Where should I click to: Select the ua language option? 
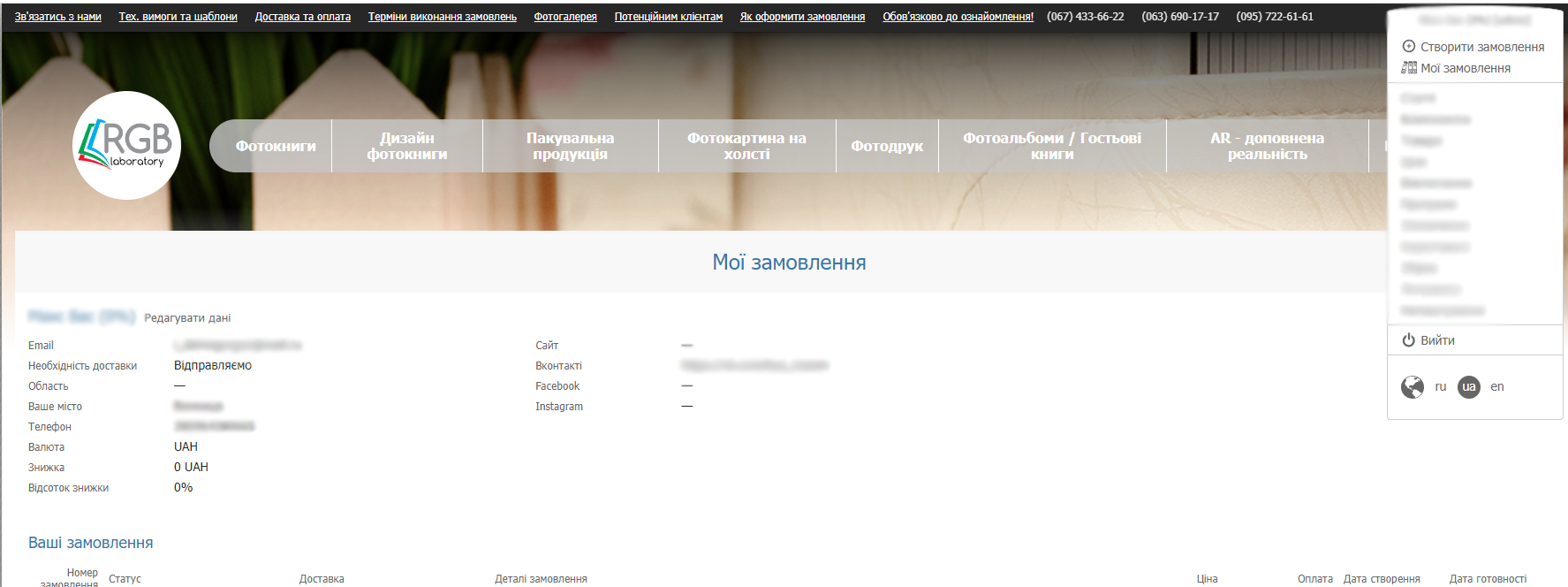tap(1469, 387)
